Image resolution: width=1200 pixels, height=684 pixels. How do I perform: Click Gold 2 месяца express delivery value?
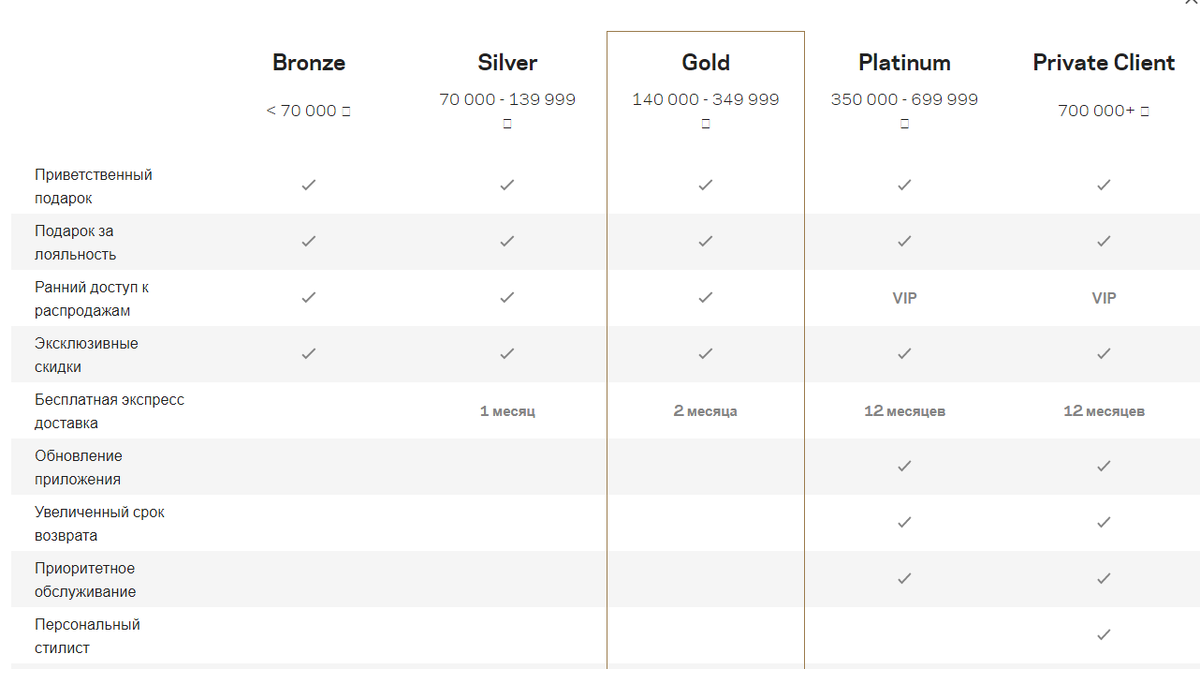click(705, 411)
